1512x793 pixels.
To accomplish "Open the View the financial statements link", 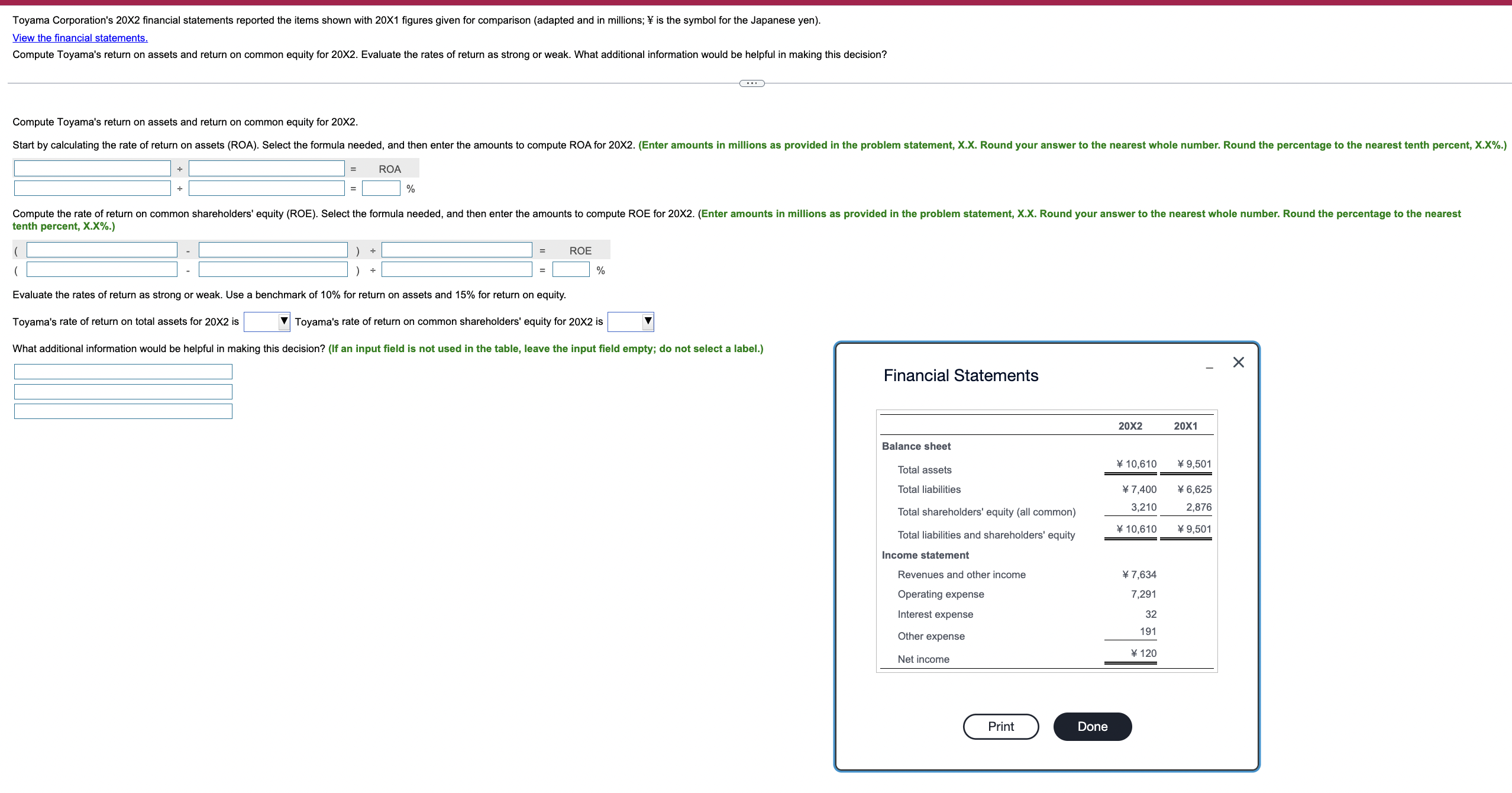I will coord(80,37).
